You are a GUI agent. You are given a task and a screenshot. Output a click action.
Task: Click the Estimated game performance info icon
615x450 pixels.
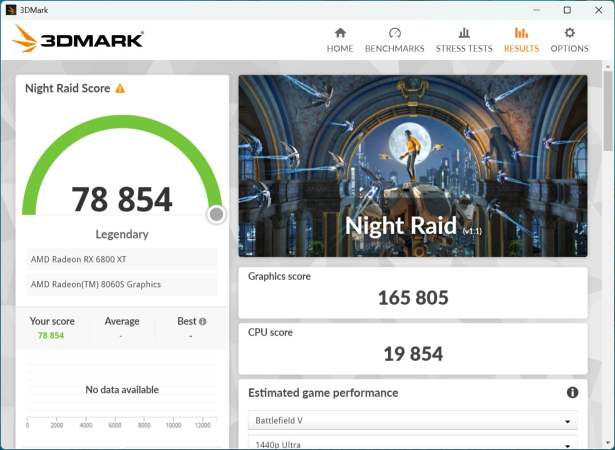[x=573, y=393]
